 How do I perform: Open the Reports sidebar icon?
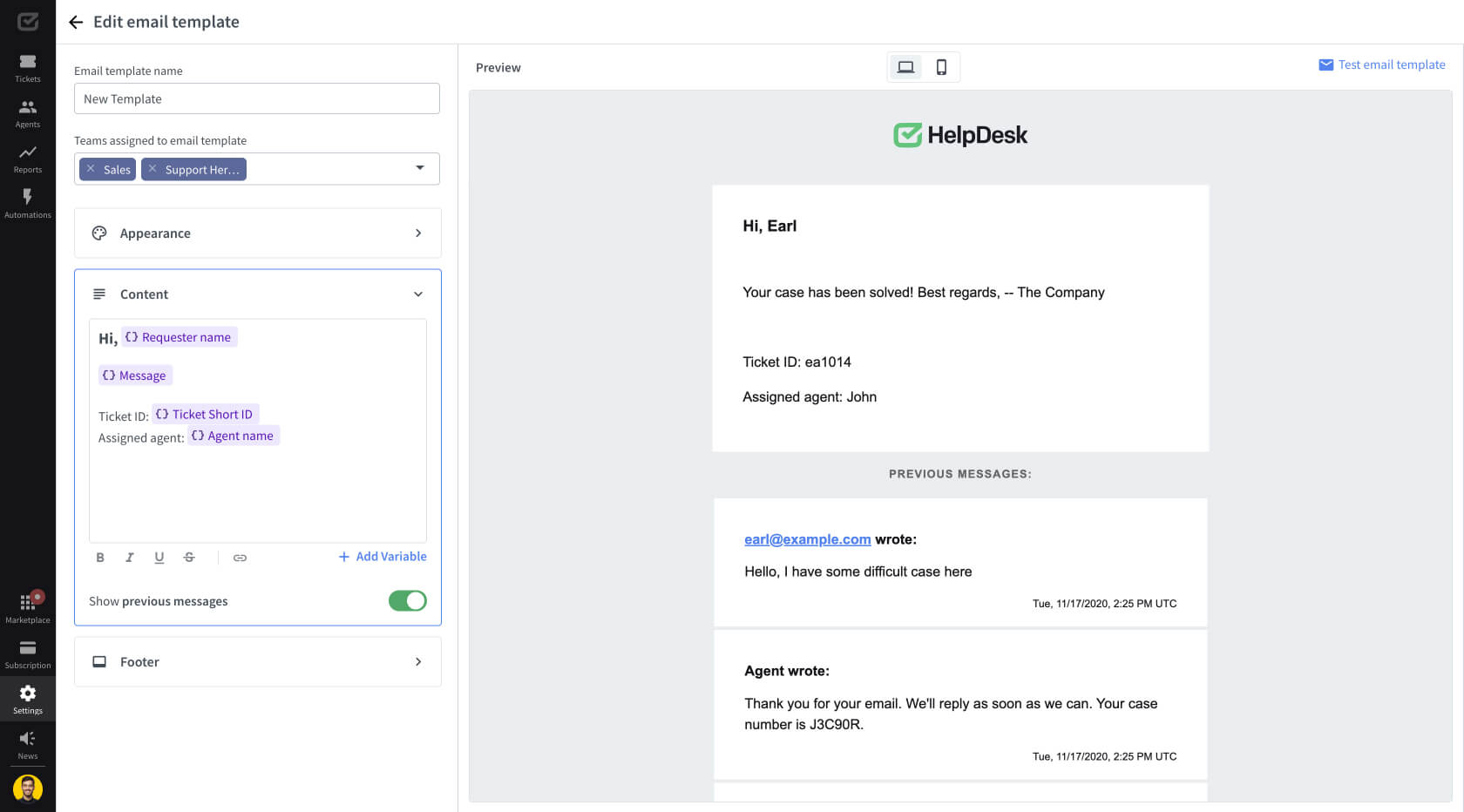click(28, 159)
